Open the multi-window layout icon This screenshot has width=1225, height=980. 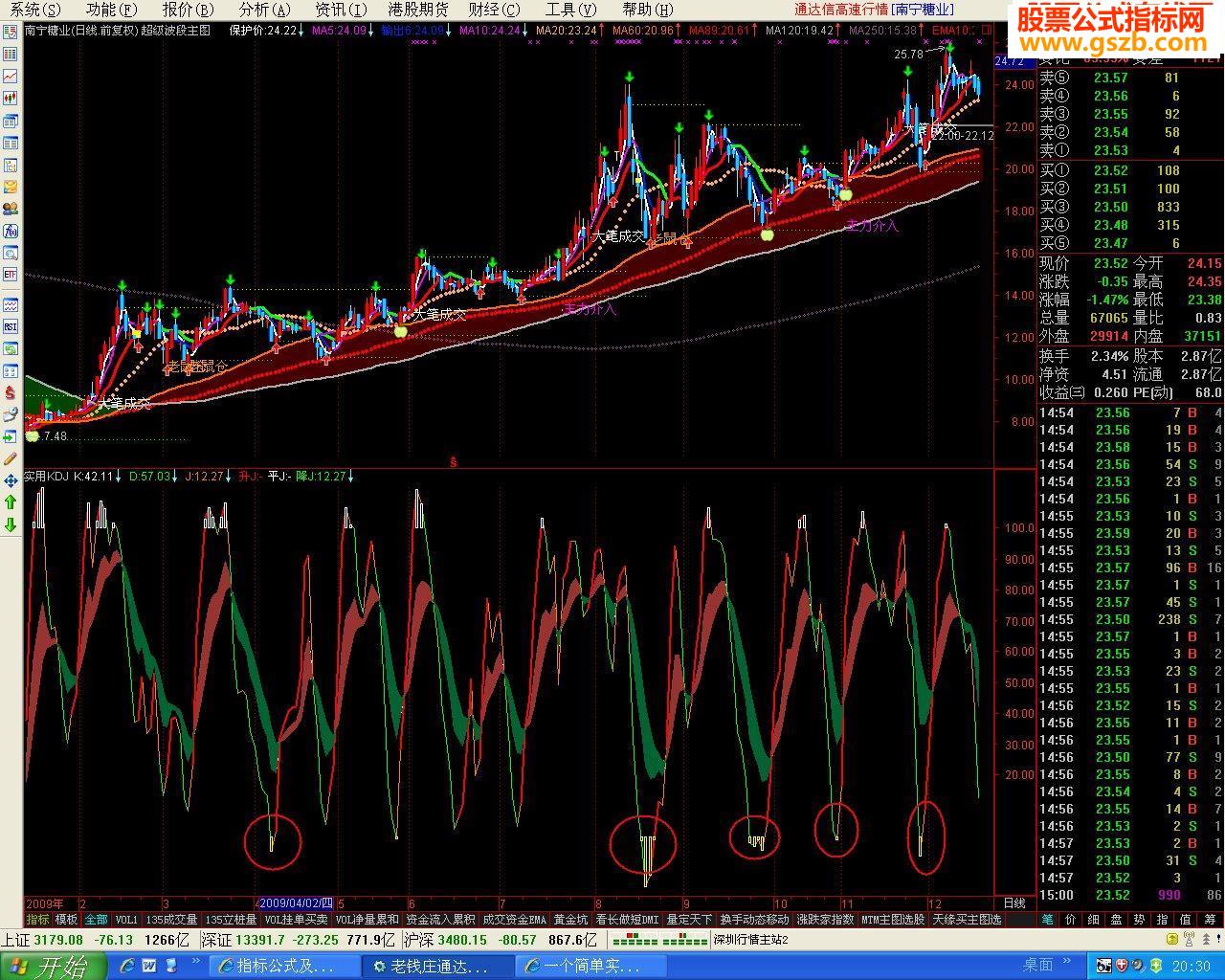point(11,121)
